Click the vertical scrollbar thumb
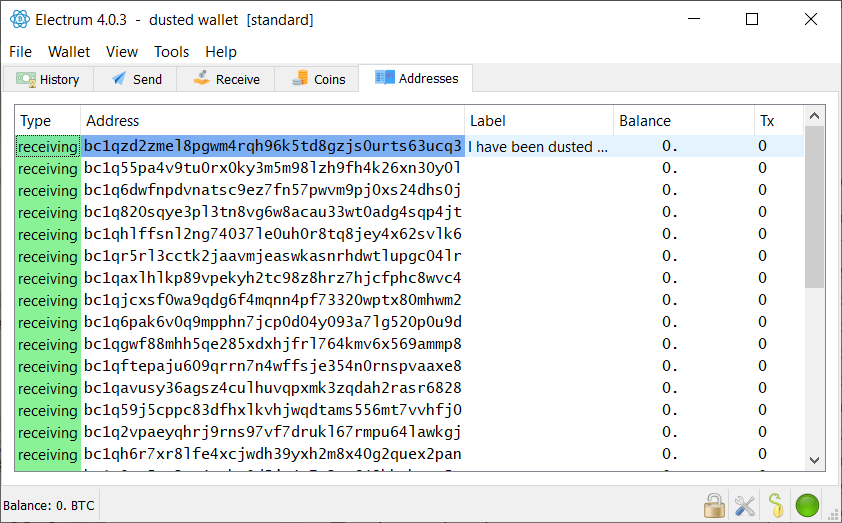The height and width of the screenshot is (523, 842). click(814, 207)
